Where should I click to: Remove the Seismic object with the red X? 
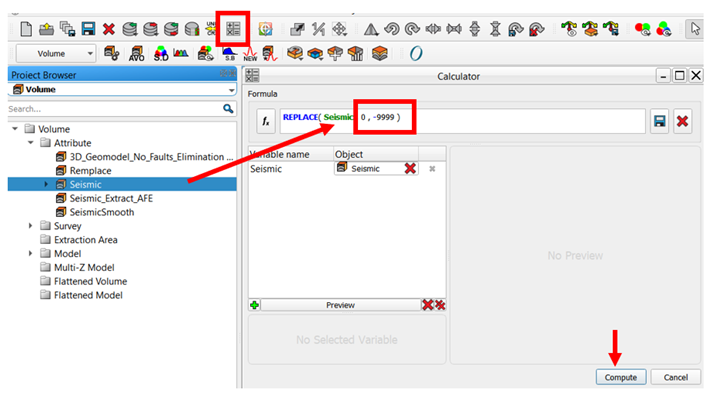tap(410, 169)
